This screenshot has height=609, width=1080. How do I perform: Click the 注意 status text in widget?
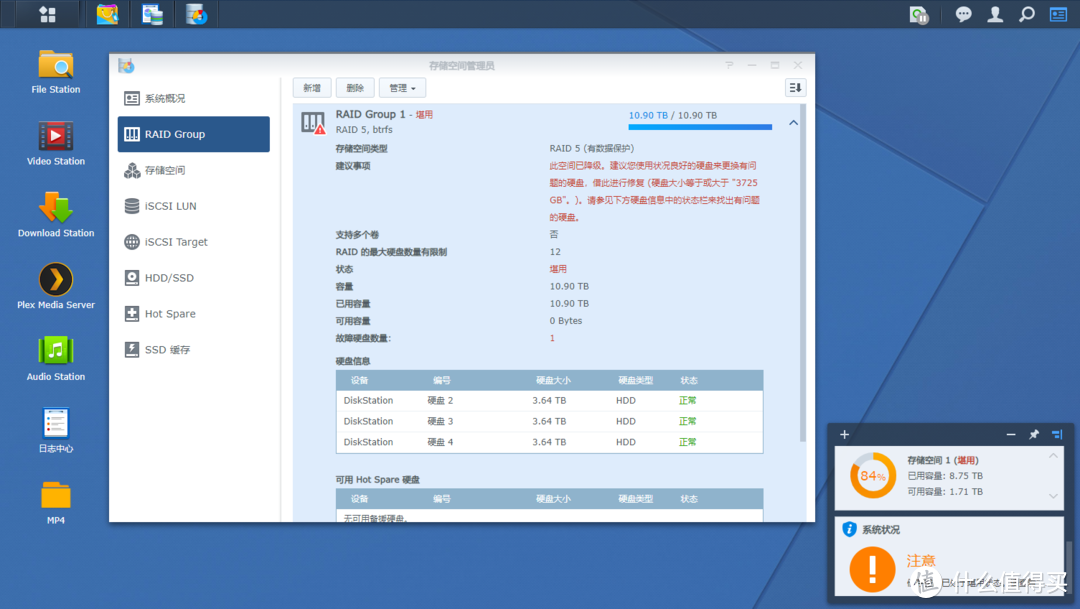pos(921,561)
